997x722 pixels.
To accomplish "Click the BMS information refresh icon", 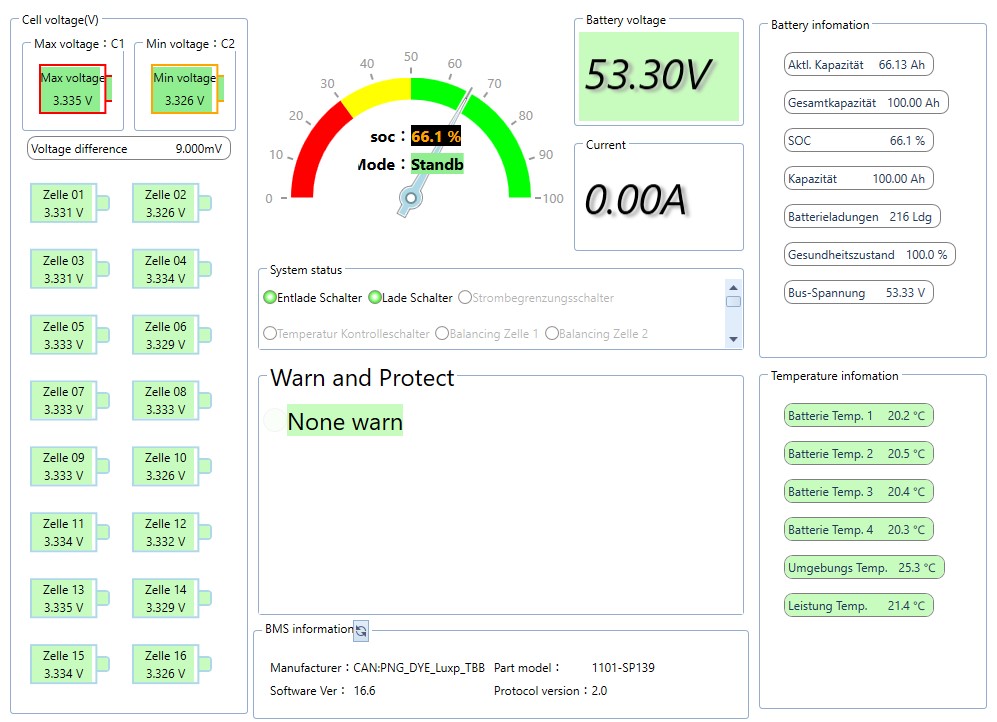I will click(x=361, y=630).
